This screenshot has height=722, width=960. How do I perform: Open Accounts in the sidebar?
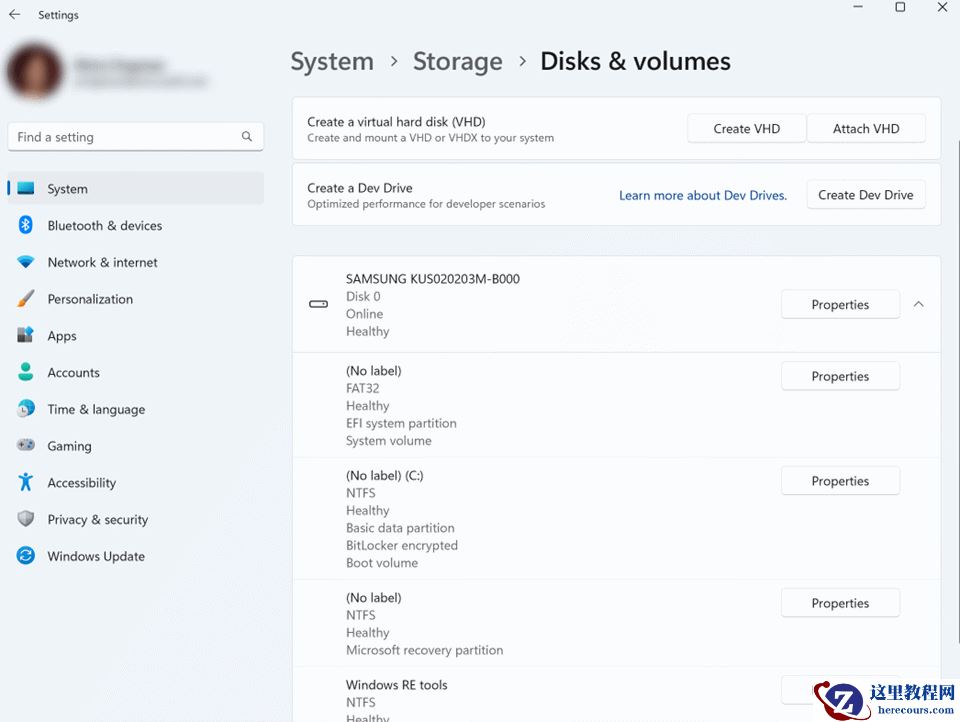pyautogui.click(x=73, y=373)
